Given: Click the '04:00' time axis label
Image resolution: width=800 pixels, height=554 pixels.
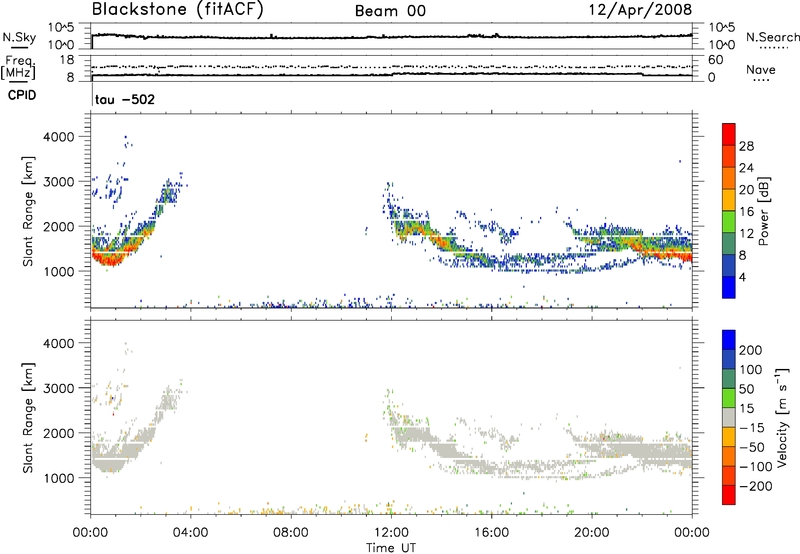Looking at the screenshot, I should [x=190, y=533].
